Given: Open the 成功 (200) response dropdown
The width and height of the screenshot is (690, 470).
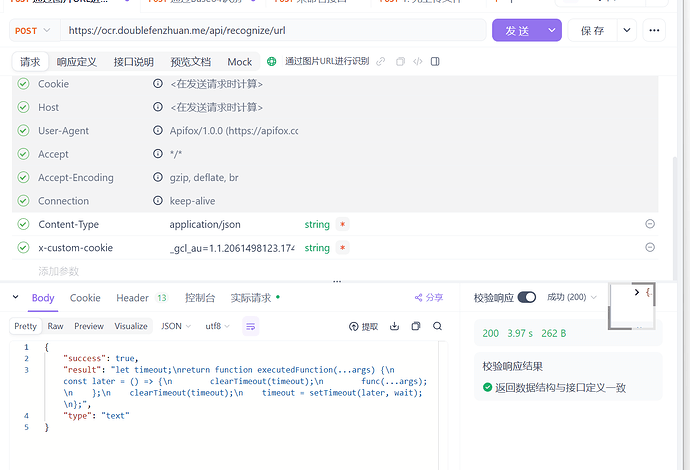Looking at the screenshot, I should 572,297.
